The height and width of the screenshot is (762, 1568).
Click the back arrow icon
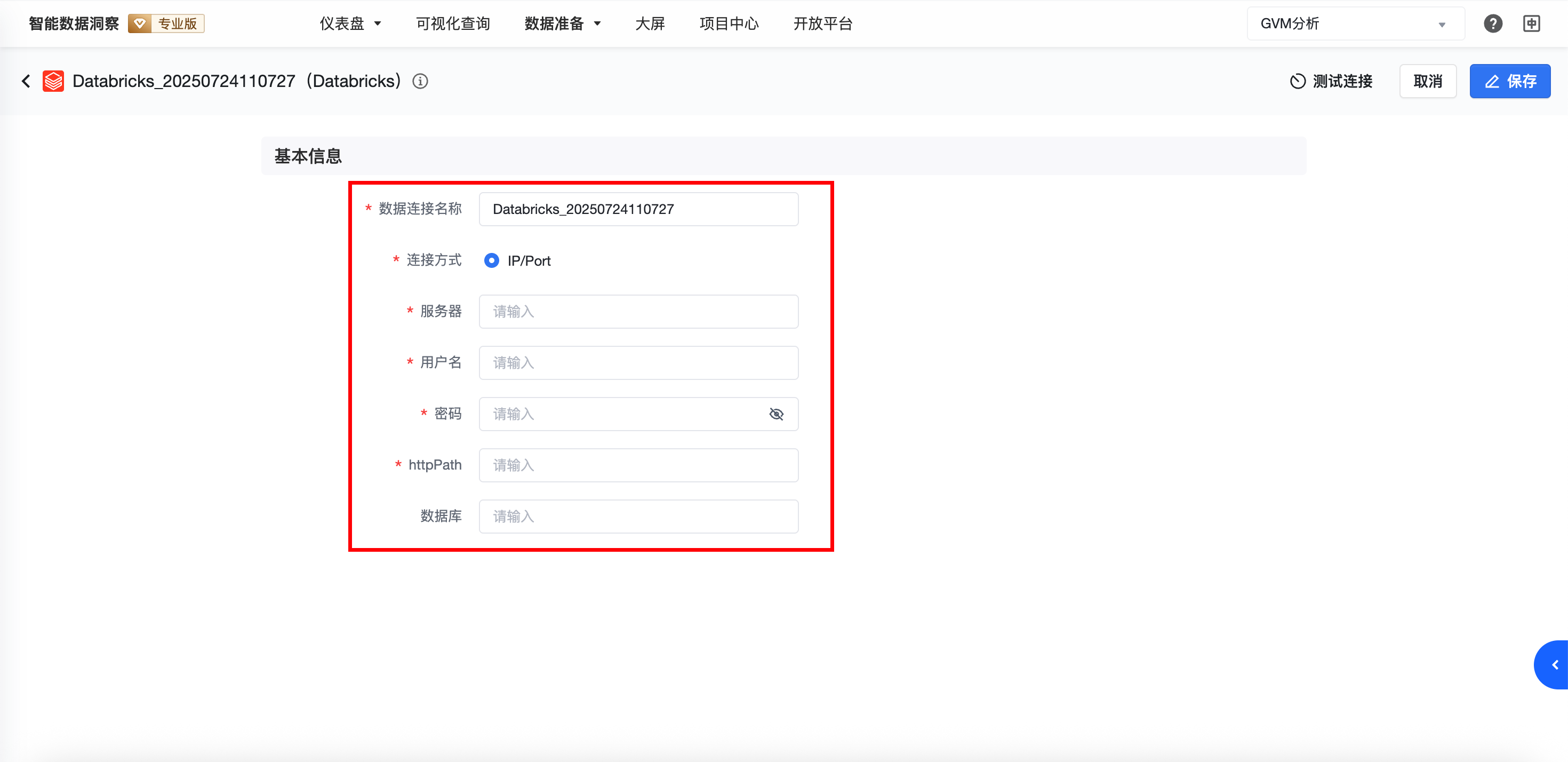tap(26, 81)
